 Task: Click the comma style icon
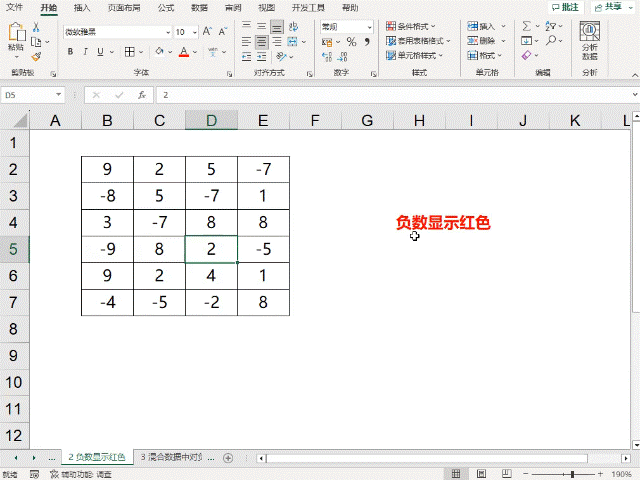(x=367, y=42)
